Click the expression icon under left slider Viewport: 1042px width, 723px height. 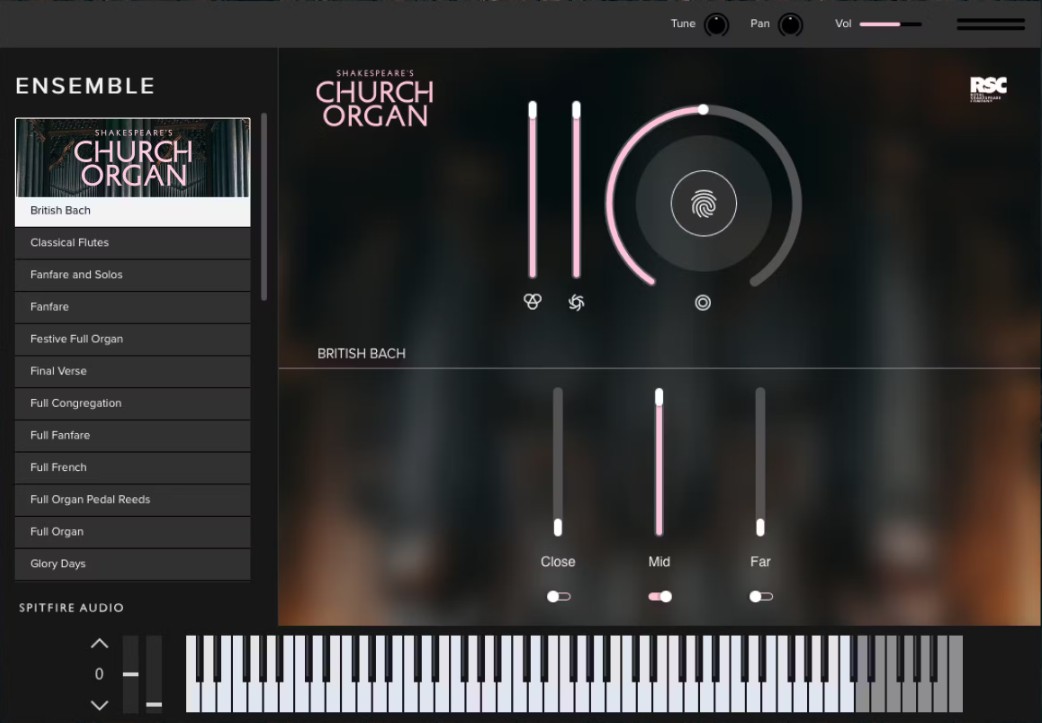tap(532, 302)
